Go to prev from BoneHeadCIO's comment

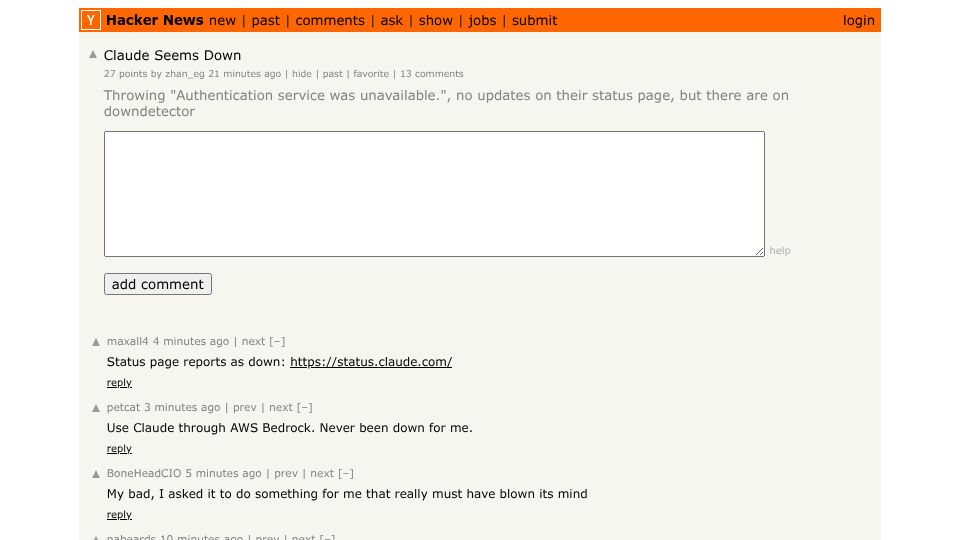[x=286, y=474]
